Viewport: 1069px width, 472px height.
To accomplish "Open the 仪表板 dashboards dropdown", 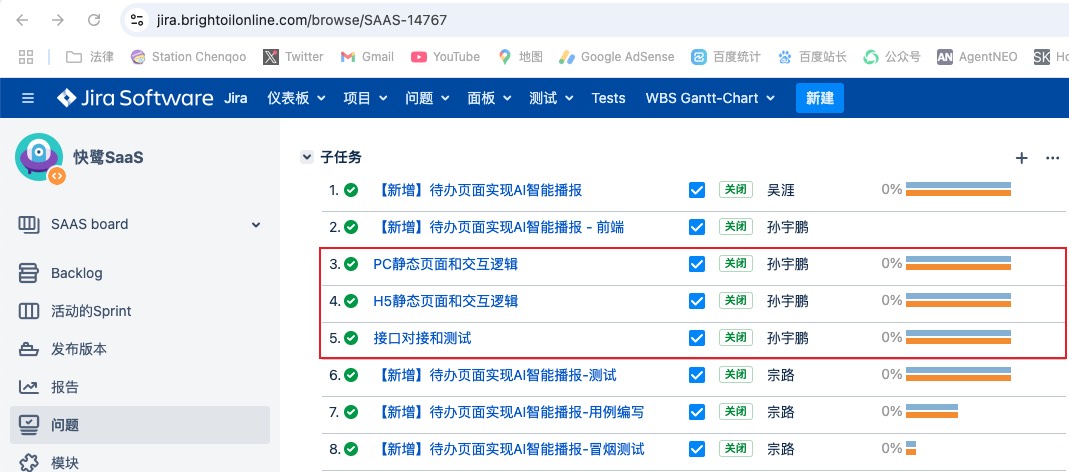I will (x=297, y=98).
